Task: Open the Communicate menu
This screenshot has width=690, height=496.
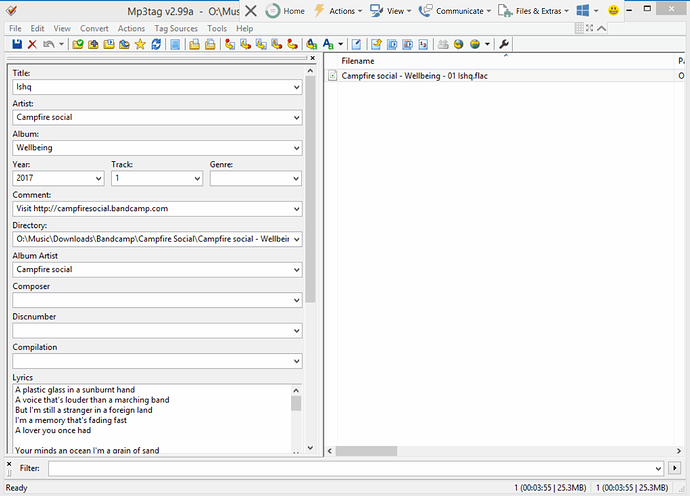Action: tap(455, 11)
